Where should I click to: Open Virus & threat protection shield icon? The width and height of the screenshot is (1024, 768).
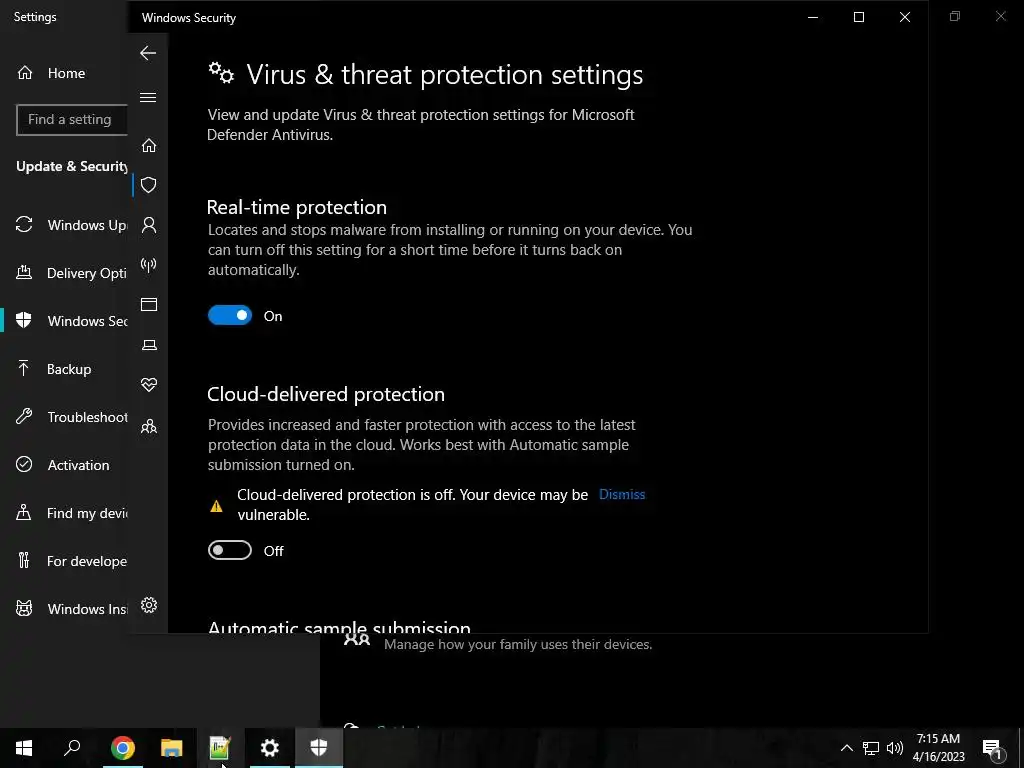(149, 185)
